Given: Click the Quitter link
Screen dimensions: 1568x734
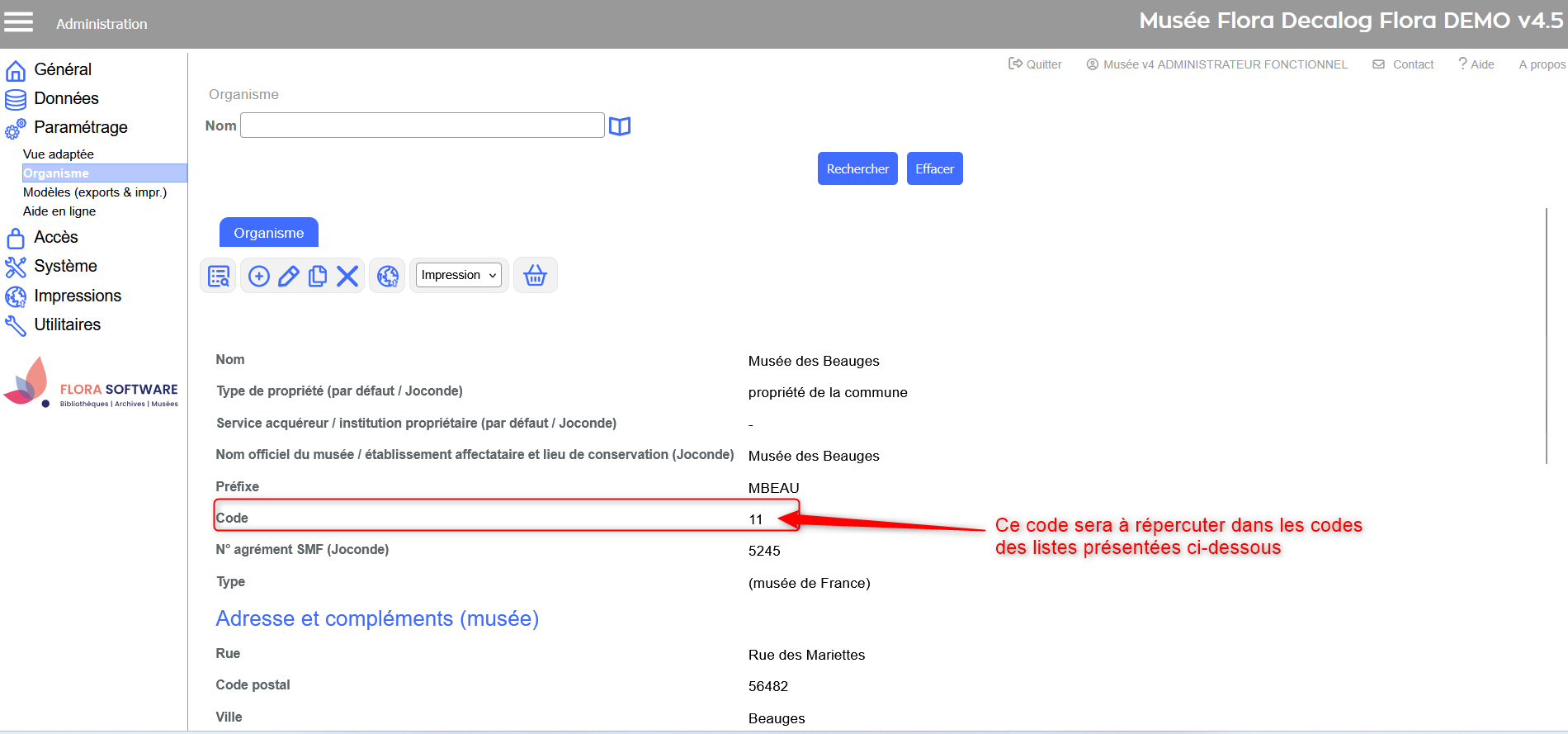Looking at the screenshot, I should coord(1036,64).
